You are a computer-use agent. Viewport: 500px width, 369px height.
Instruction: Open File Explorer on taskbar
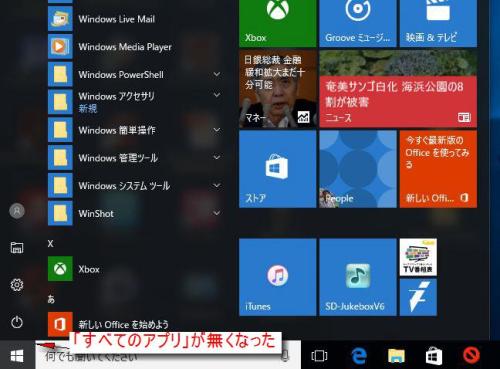pos(396,356)
